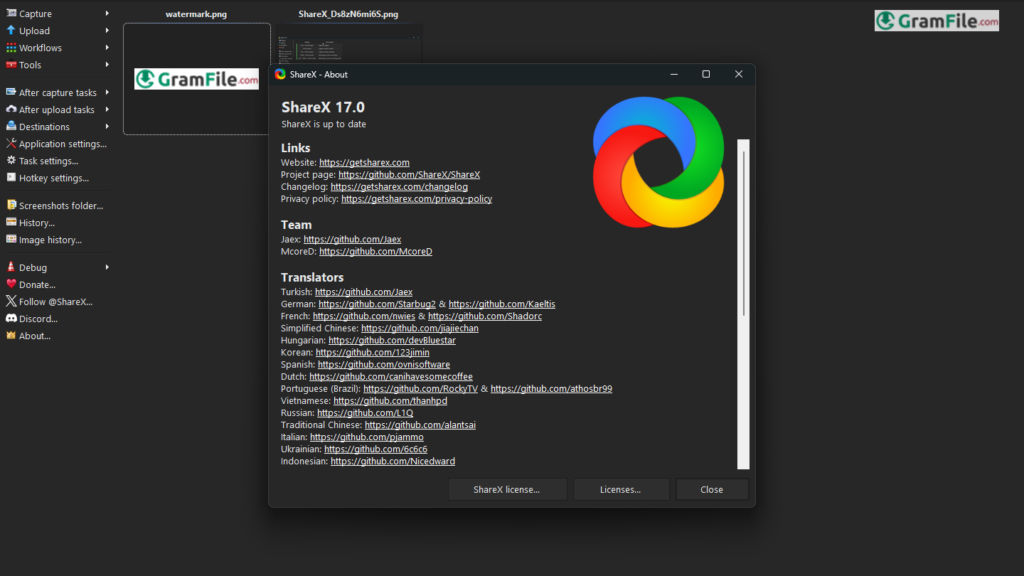Screen dimensions: 1024x576
Task: Expand the Upload submenu arrow
Action: pos(107,30)
